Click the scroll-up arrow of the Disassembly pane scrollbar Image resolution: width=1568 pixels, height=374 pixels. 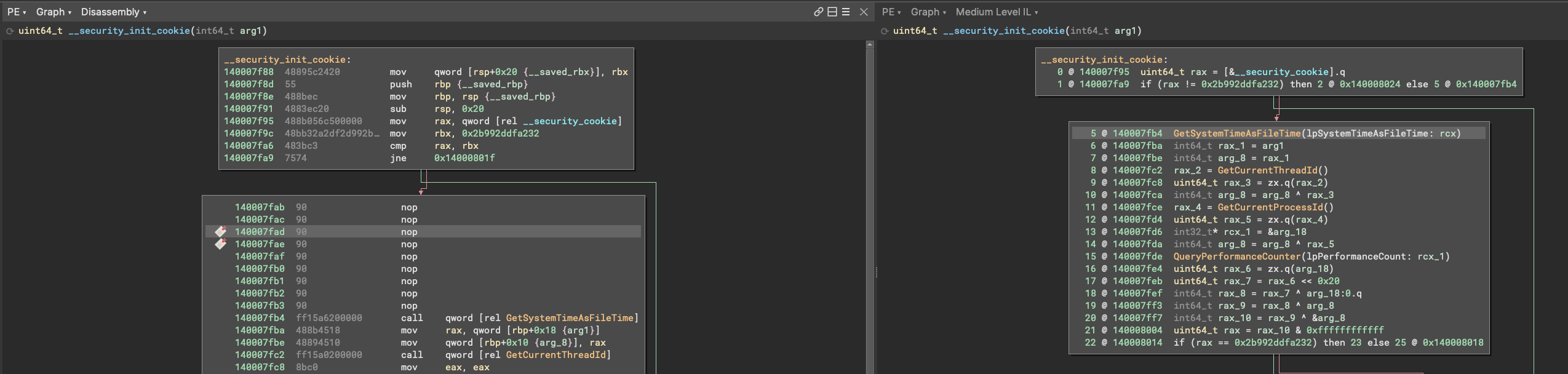coord(870,44)
